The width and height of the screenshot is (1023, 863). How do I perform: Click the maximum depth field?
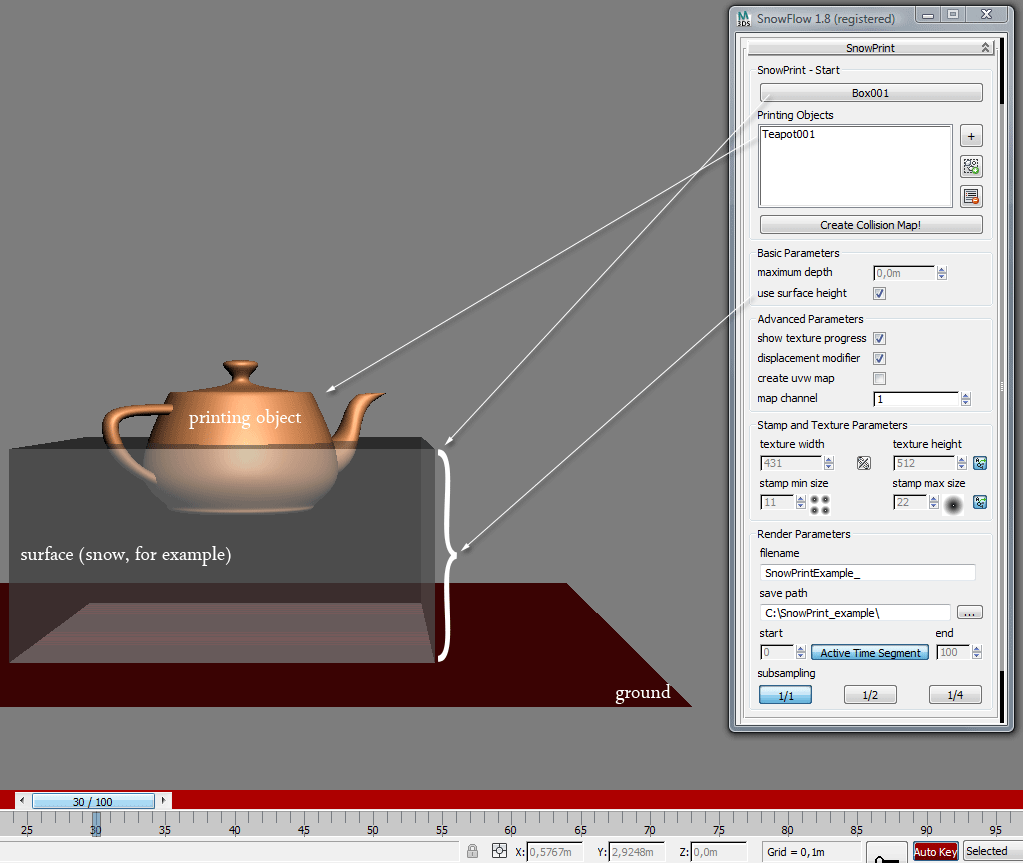point(904,273)
